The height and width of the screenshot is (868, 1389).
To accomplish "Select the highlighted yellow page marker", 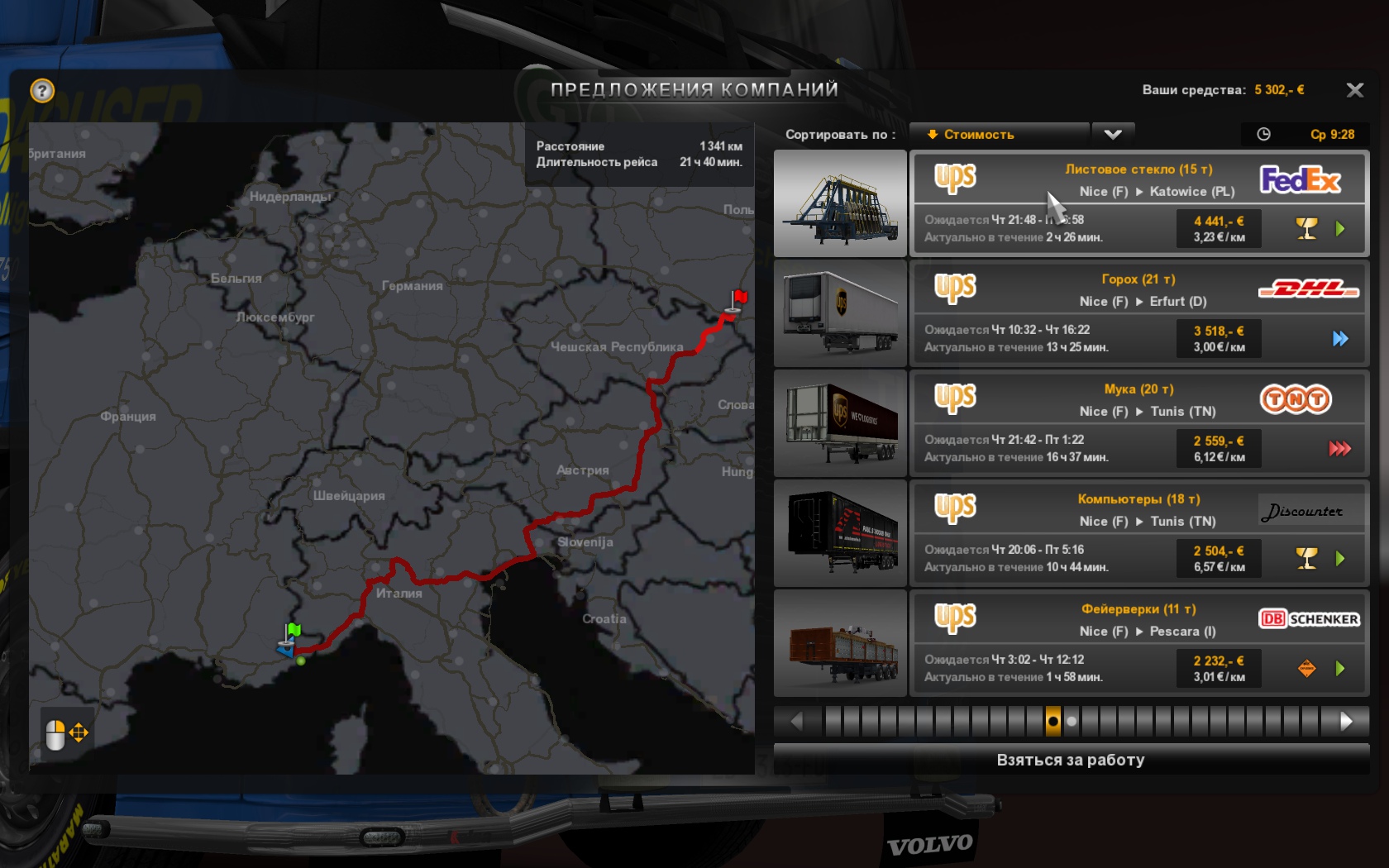I will tap(1052, 721).
